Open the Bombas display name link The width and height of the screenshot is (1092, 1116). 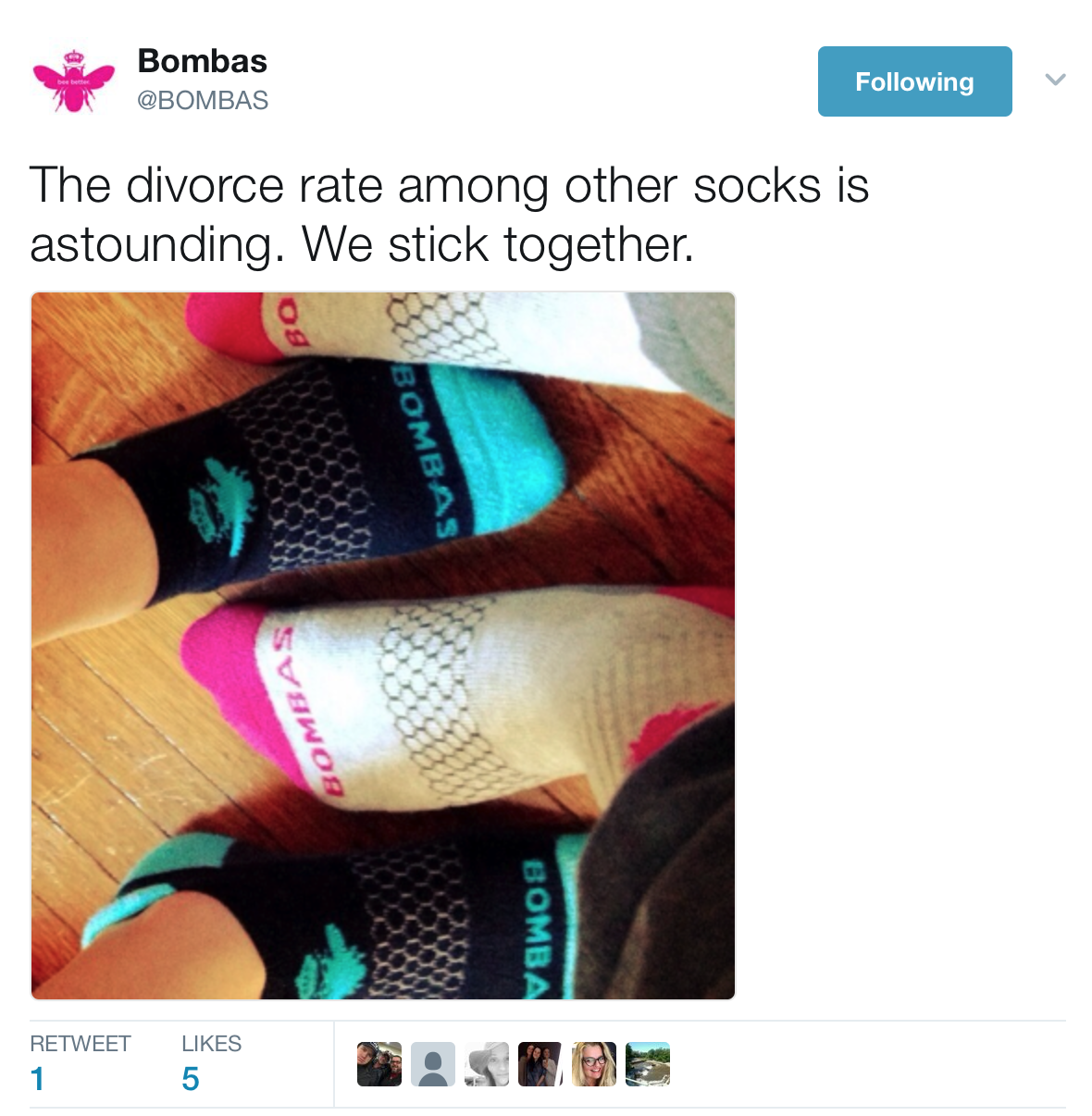pos(203,61)
